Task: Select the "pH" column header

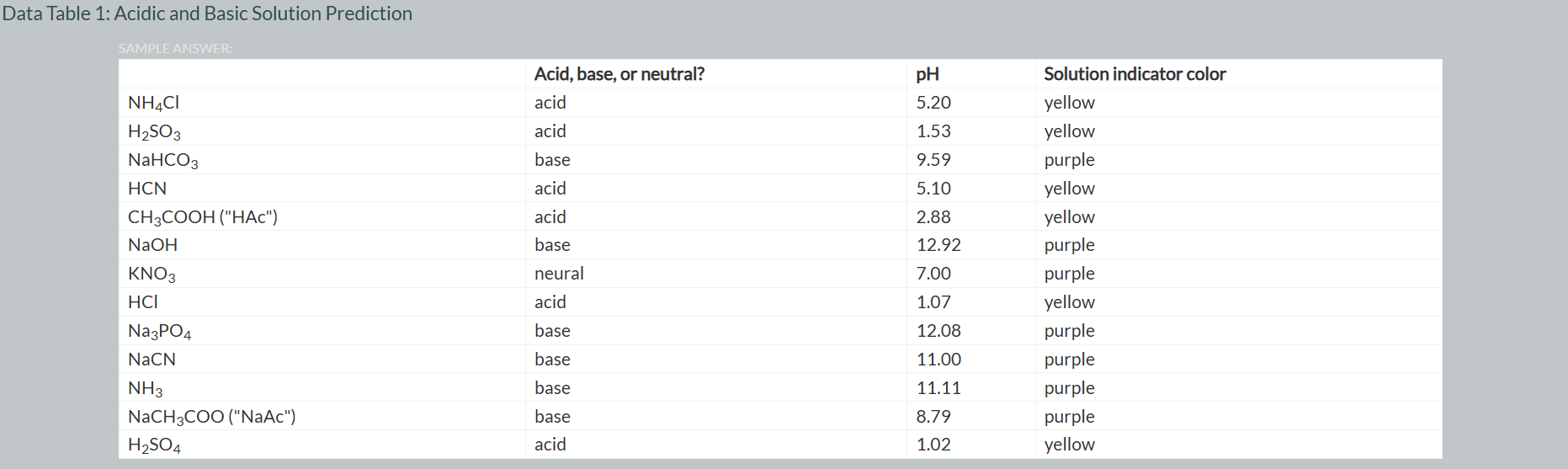Action: 927,74
